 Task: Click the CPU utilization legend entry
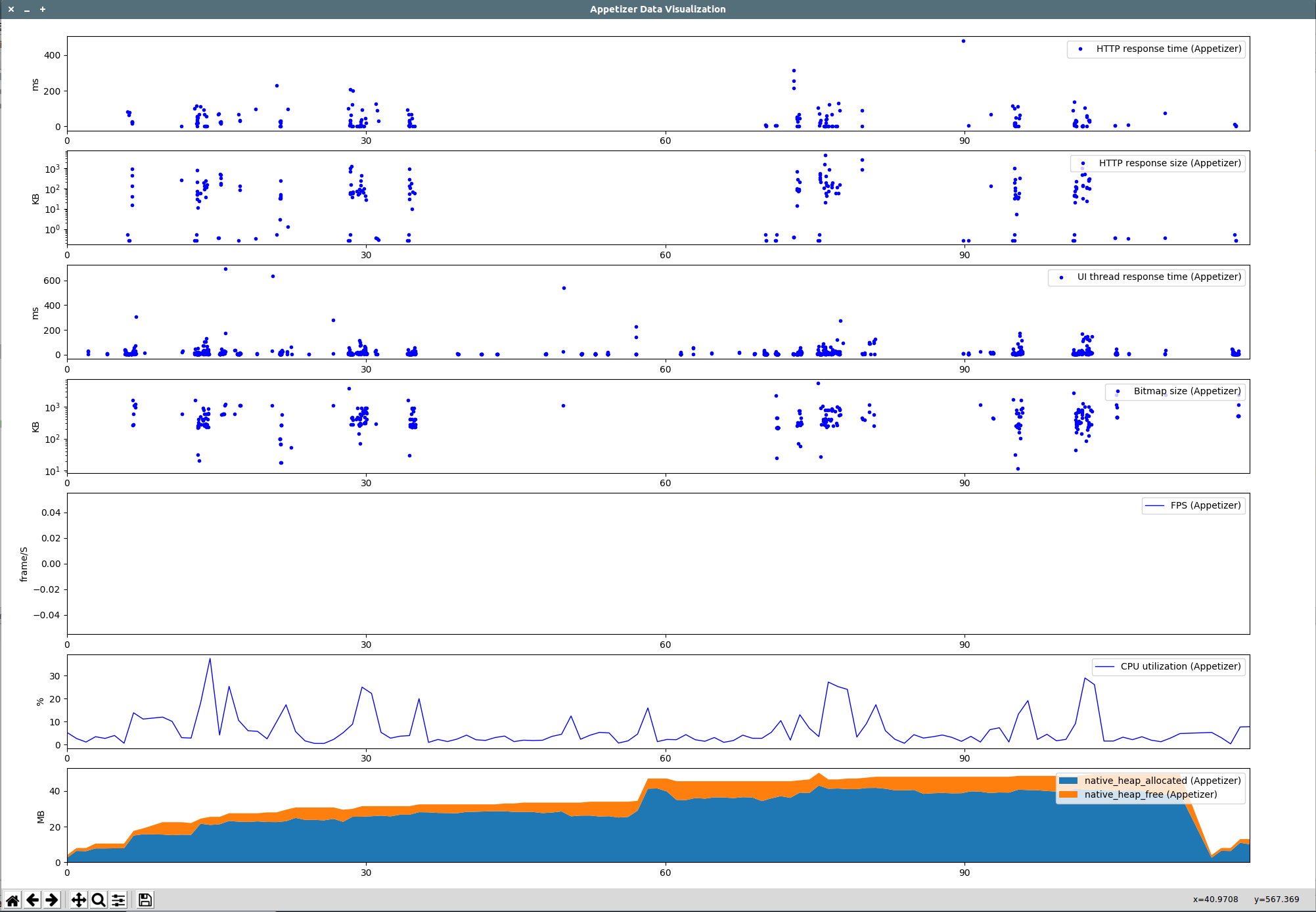pyautogui.click(x=1180, y=666)
